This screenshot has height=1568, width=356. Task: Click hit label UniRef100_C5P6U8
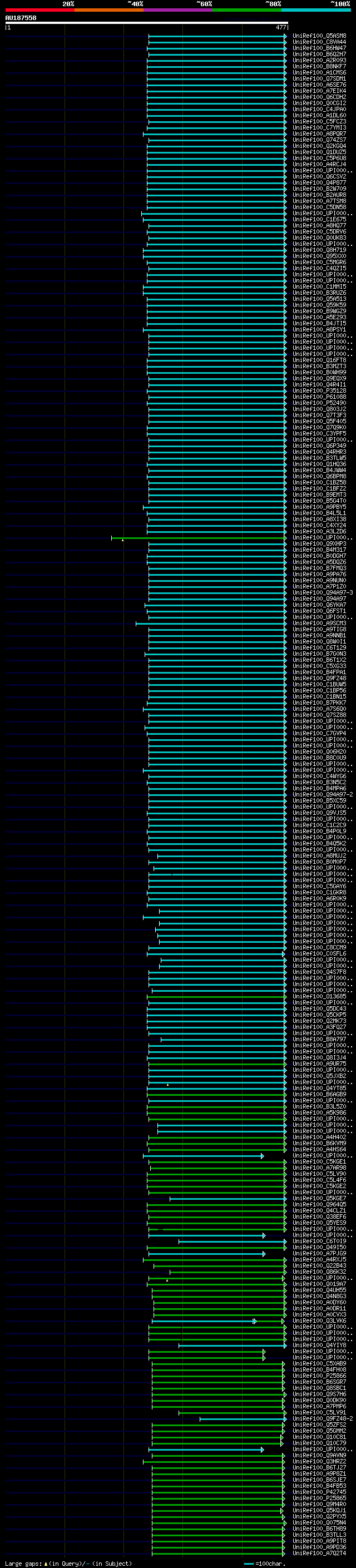point(319,159)
